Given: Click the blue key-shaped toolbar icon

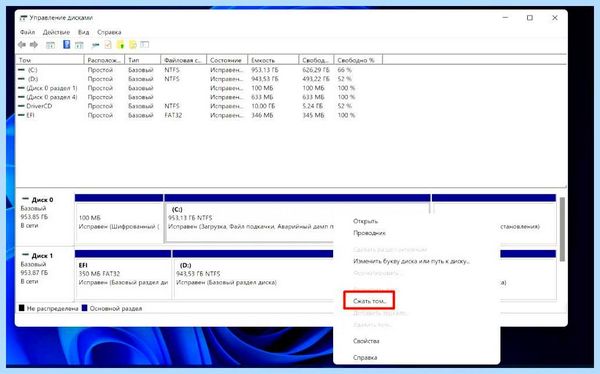Looking at the screenshot, I should tap(95, 45).
